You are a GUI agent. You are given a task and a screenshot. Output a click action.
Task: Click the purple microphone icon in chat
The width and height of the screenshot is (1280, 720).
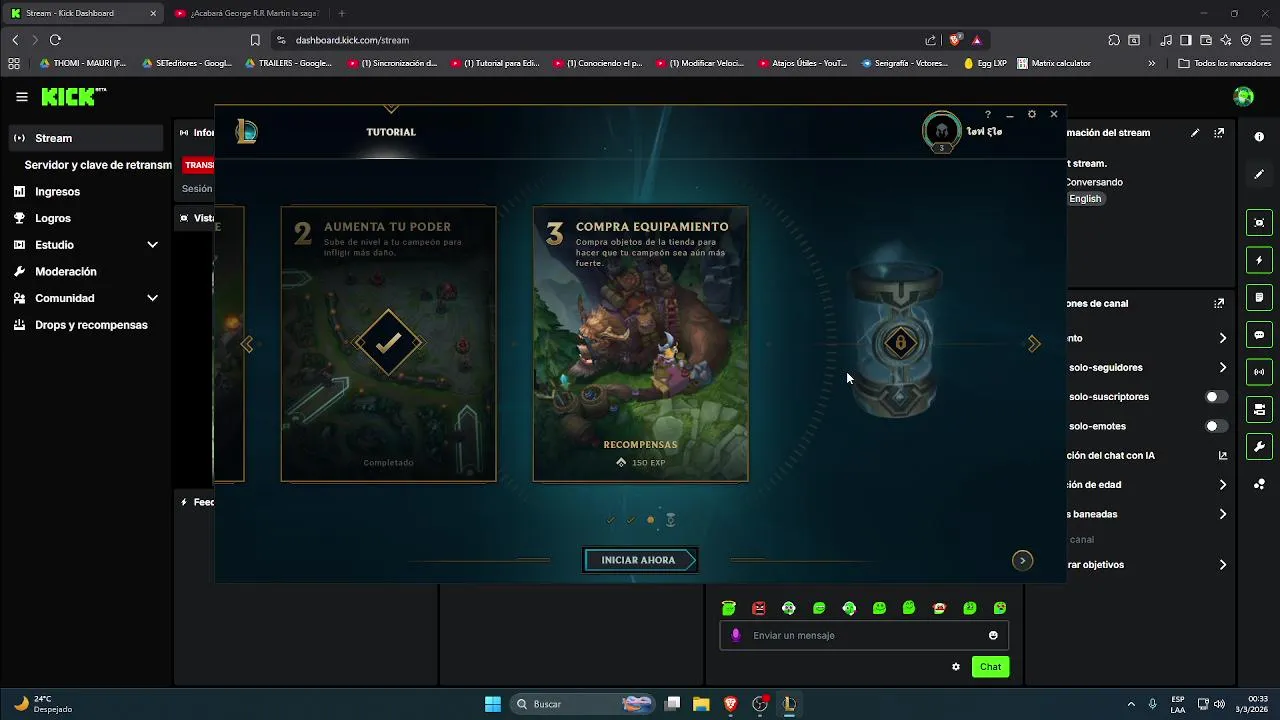click(736, 635)
